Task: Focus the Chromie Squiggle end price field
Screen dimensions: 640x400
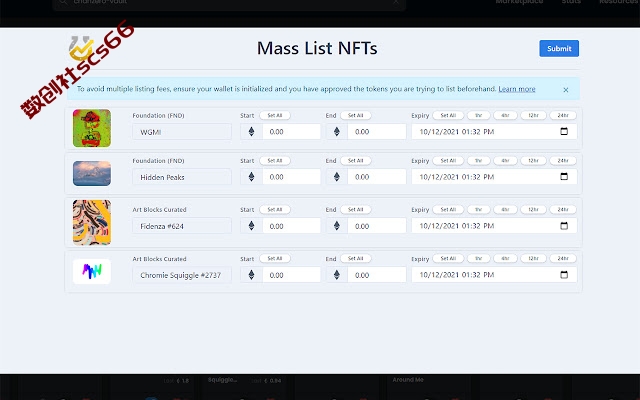Action: click(377, 275)
